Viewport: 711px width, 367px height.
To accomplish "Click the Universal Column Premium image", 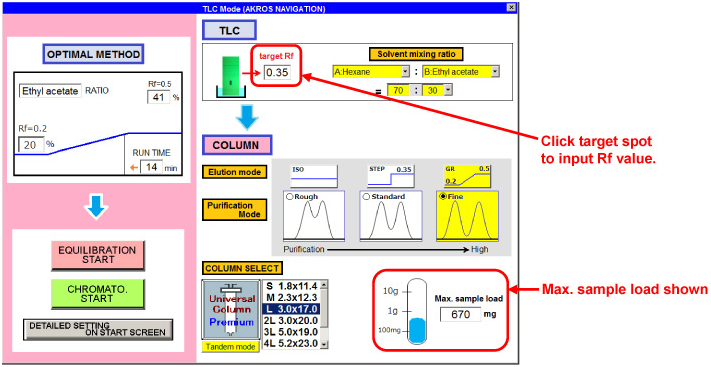I will (231, 310).
